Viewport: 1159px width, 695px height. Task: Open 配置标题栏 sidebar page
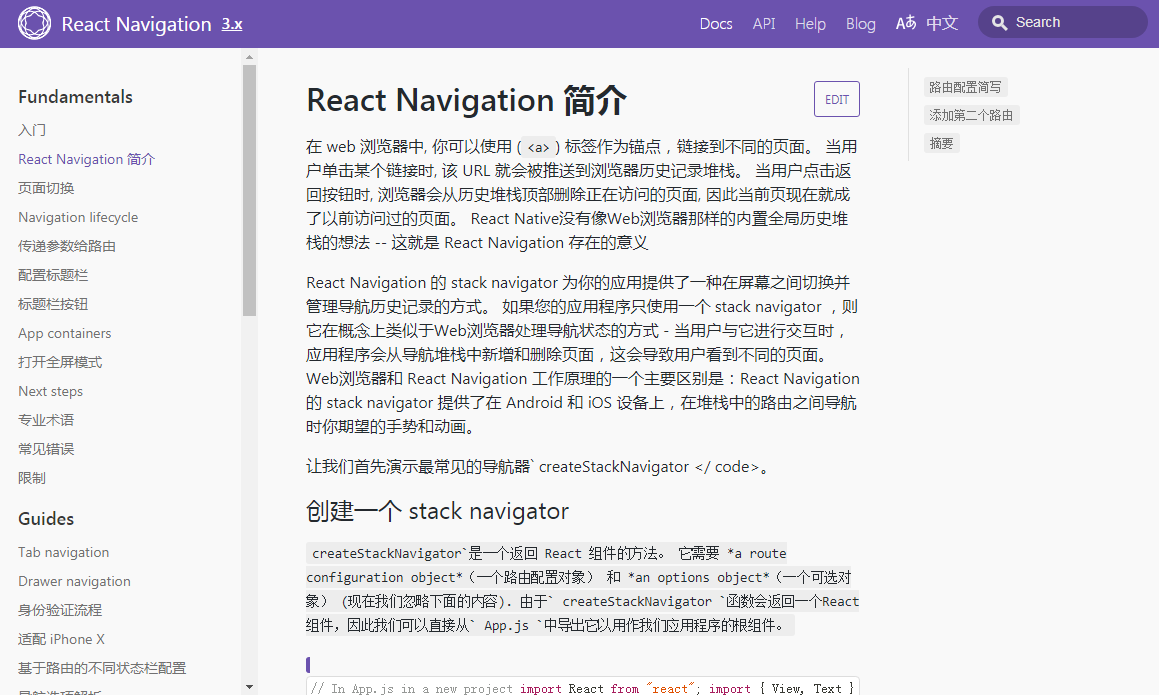(x=53, y=275)
